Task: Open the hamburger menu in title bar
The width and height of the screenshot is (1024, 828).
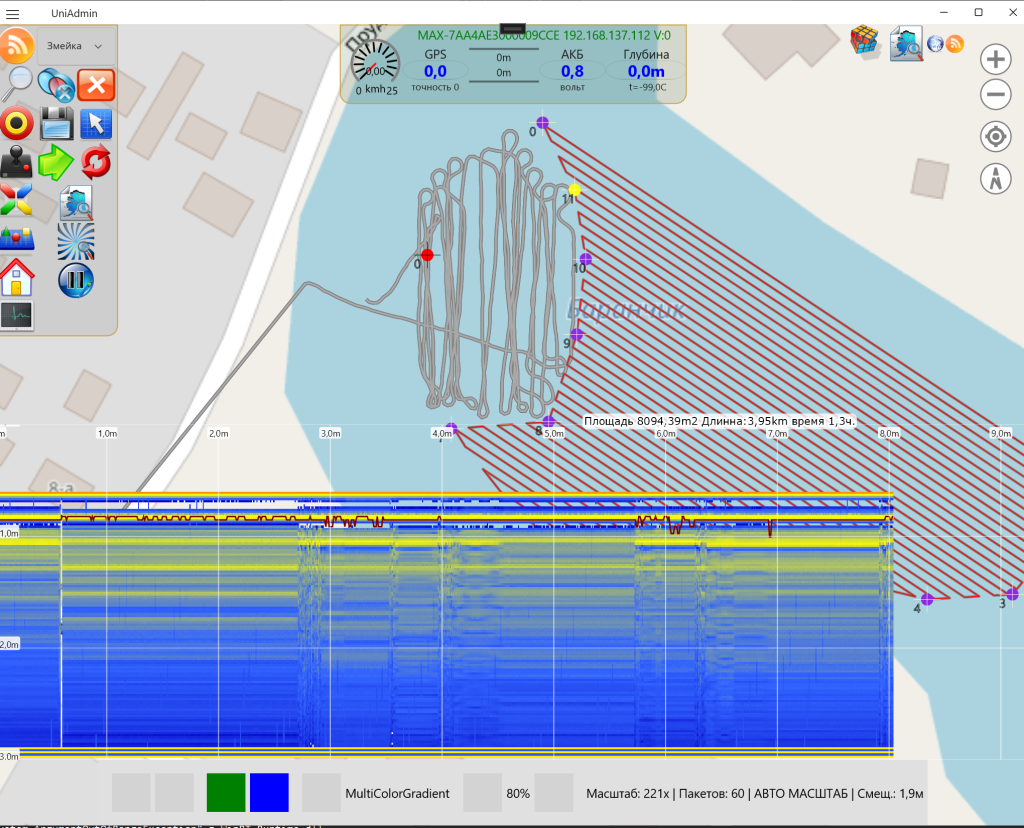Action: 13,12
